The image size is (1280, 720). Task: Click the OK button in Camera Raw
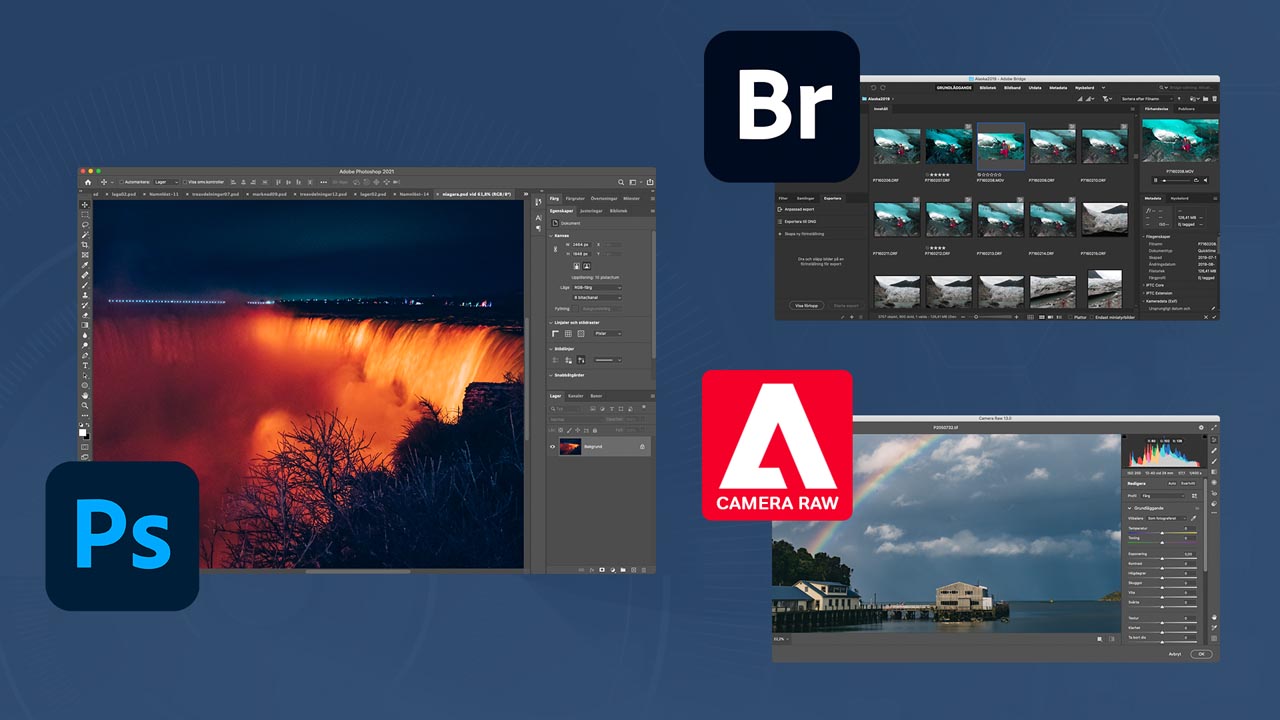[1201, 654]
